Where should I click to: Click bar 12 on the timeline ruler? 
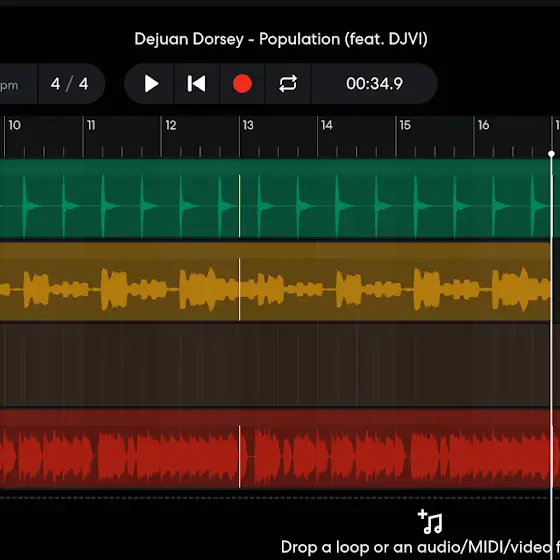point(171,125)
